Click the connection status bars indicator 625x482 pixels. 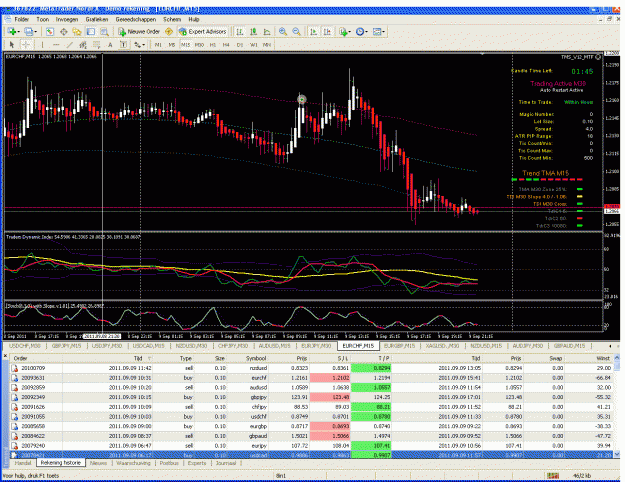(553, 476)
